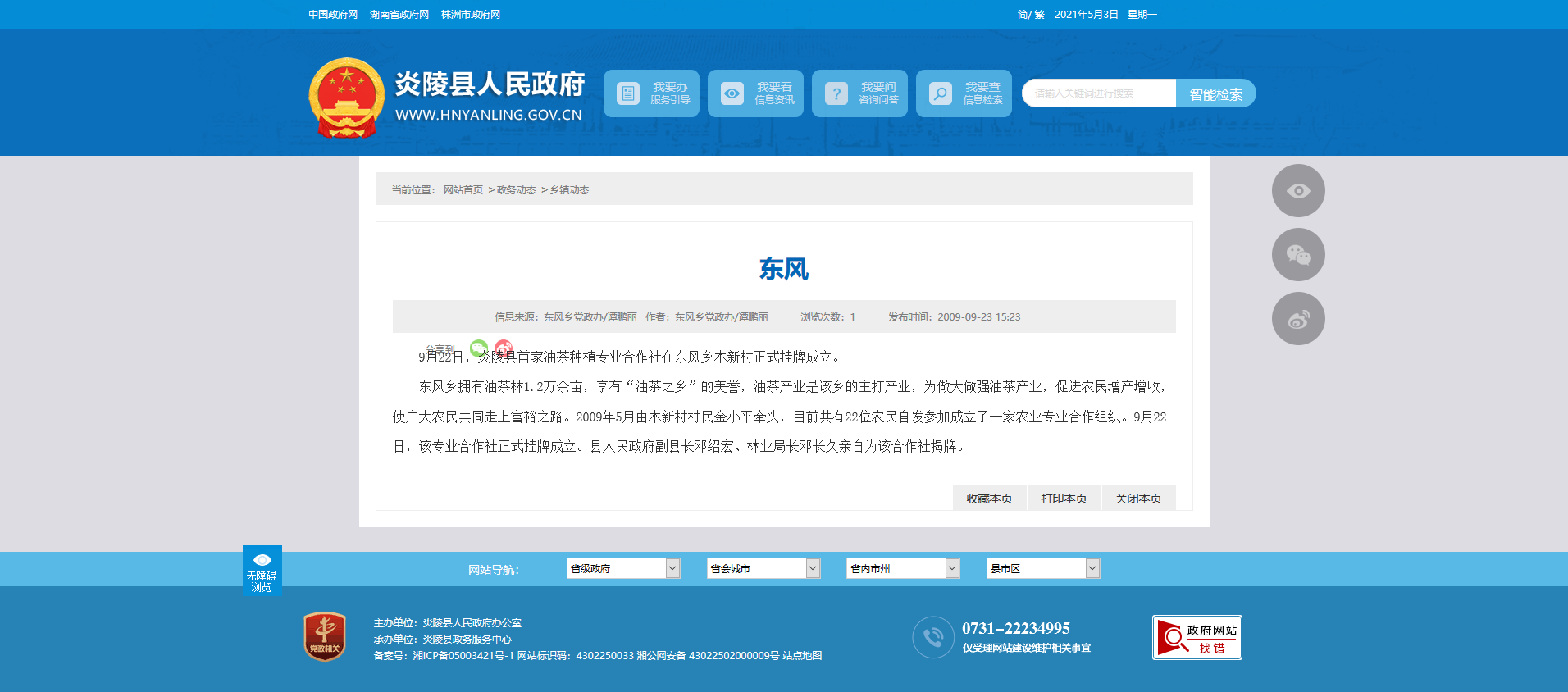
Task: Go to 政务动态 in breadcrumb
Action: click(x=516, y=190)
